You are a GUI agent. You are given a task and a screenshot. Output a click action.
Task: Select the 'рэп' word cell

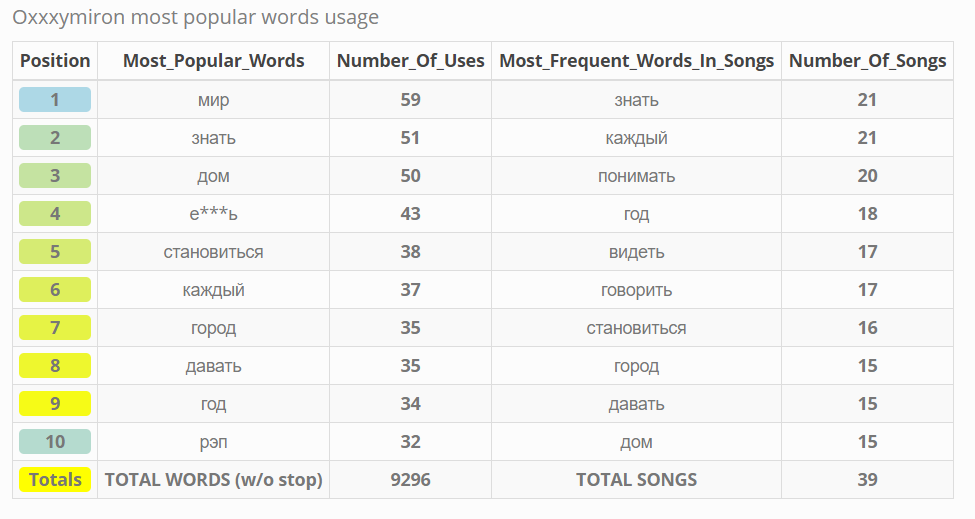coord(213,442)
